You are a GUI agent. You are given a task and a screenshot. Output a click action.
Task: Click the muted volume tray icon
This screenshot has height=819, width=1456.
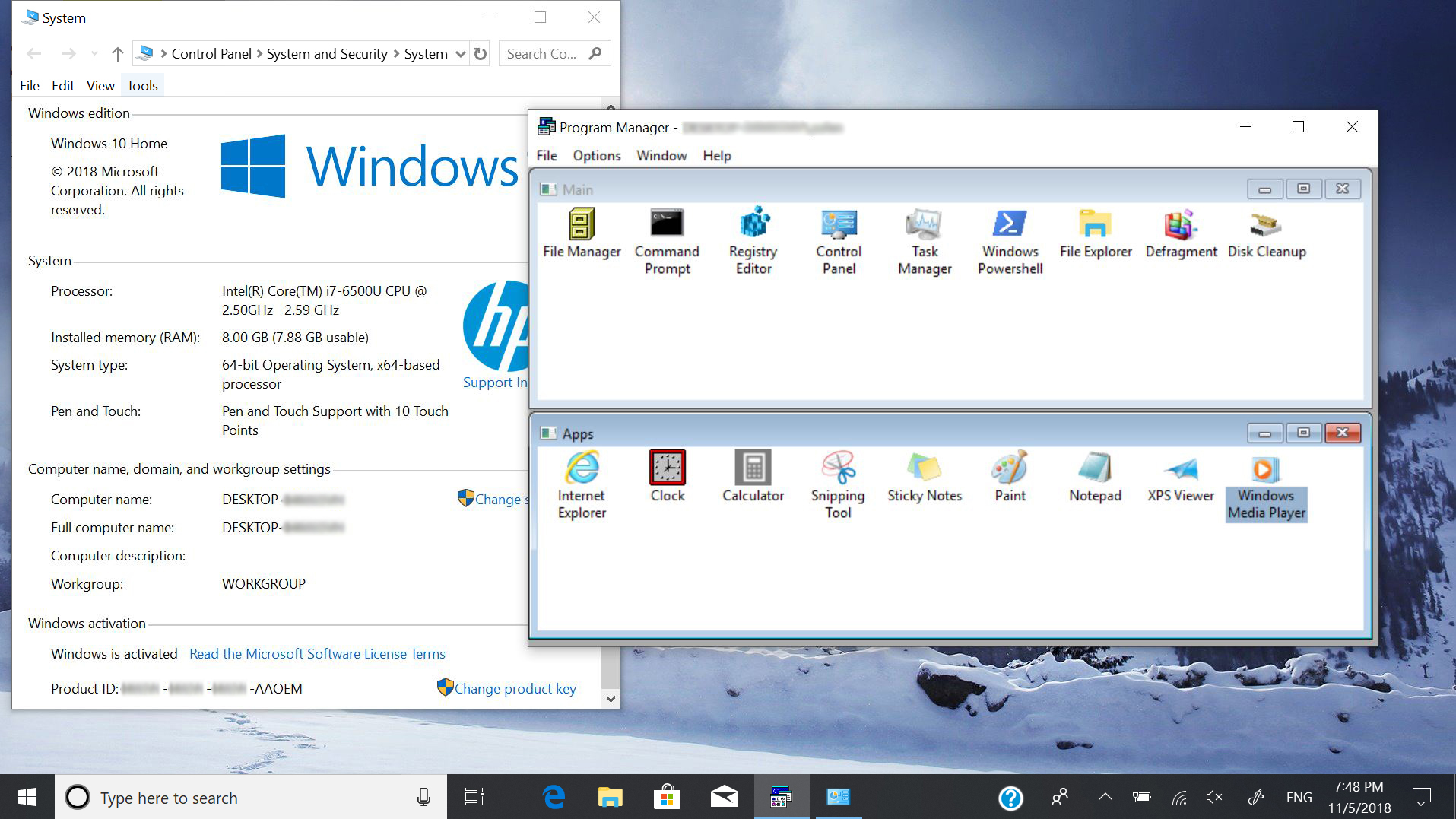pos(1214,797)
